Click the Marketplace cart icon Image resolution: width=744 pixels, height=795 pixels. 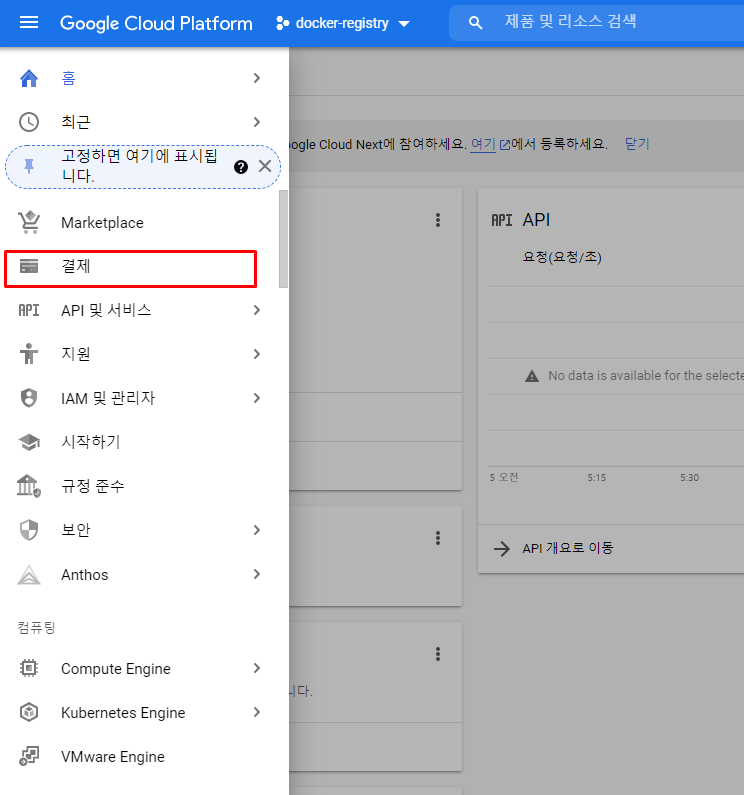(29, 222)
